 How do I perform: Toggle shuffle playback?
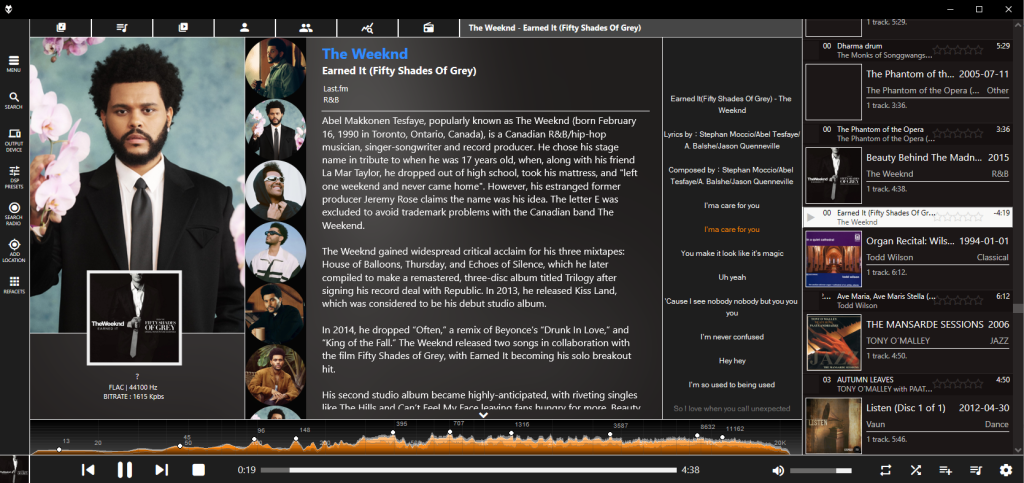click(916, 470)
